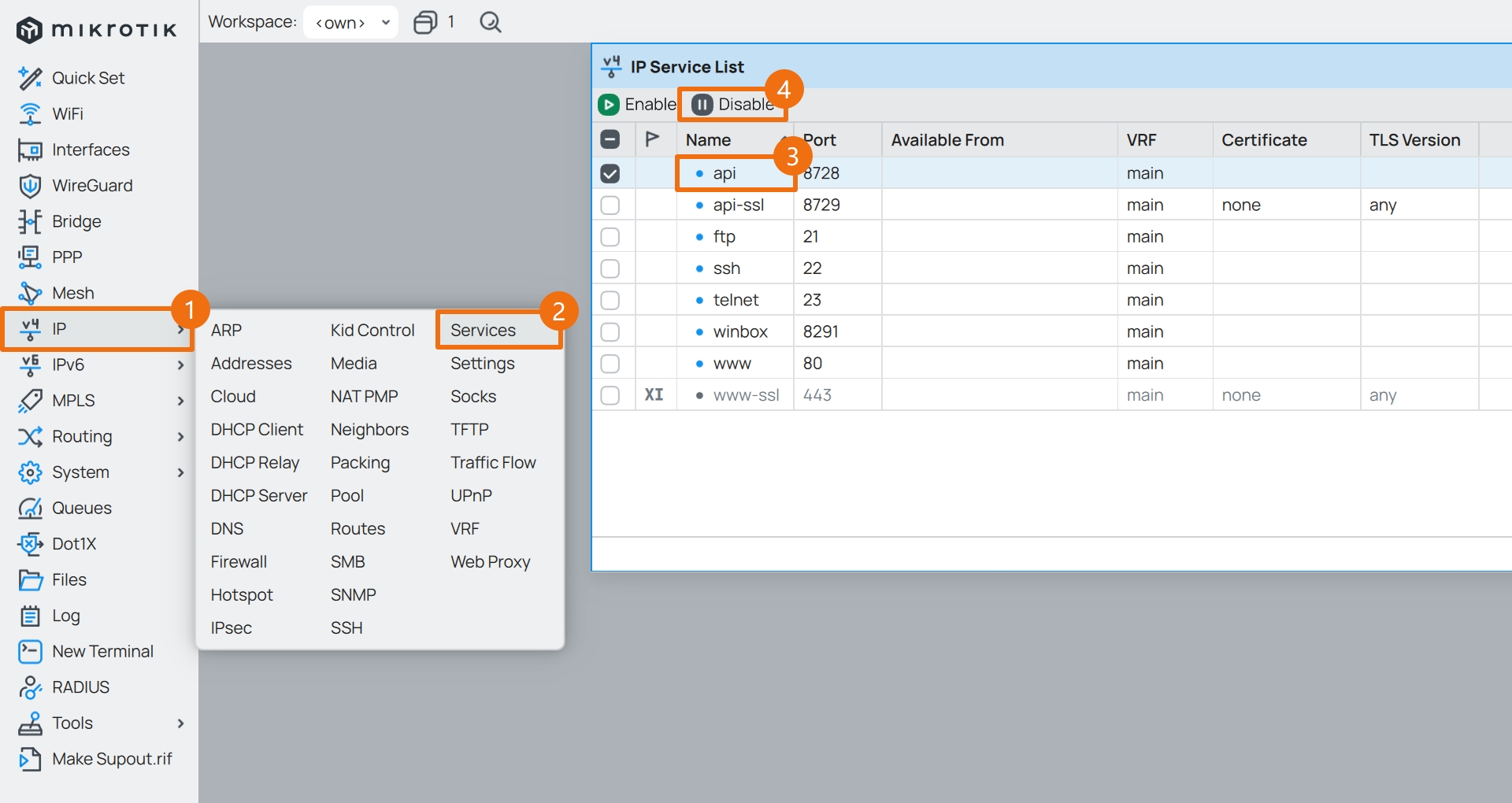Open the Workspace dropdown

coord(351,22)
